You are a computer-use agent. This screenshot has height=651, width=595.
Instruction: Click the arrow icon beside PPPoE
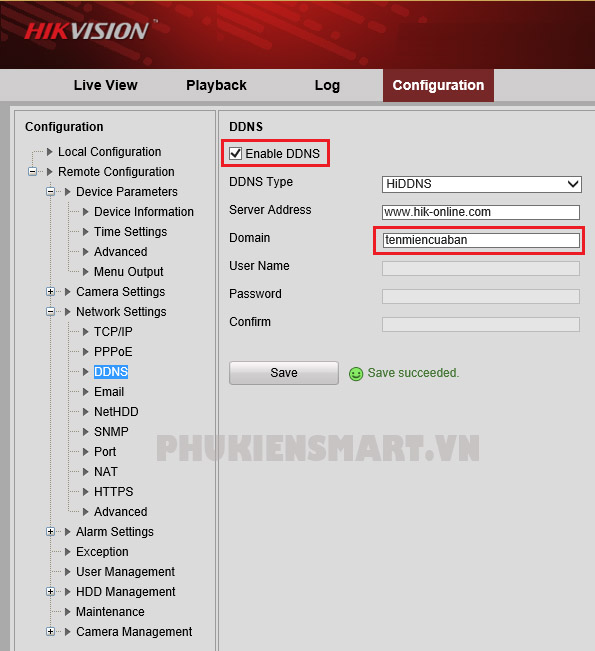coord(86,352)
